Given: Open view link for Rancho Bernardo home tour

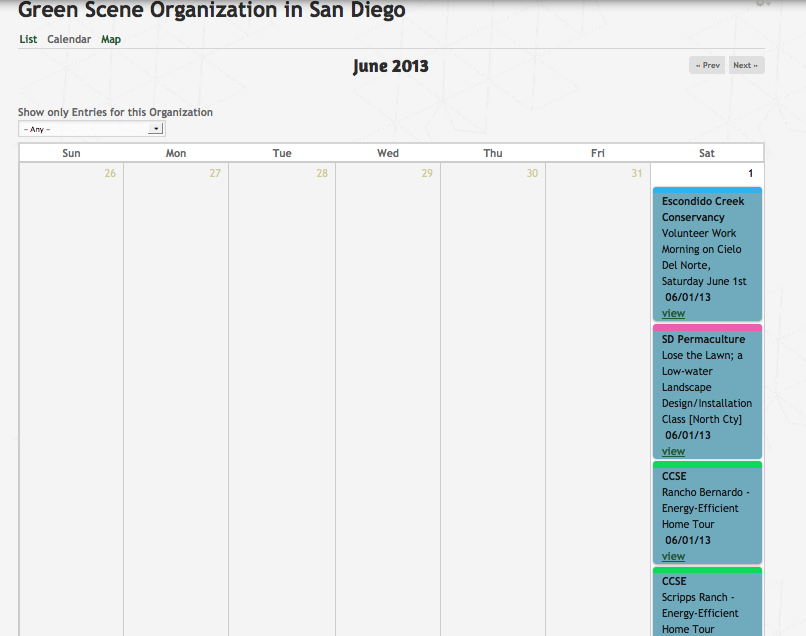Looking at the screenshot, I should click(x=673, y=557).
